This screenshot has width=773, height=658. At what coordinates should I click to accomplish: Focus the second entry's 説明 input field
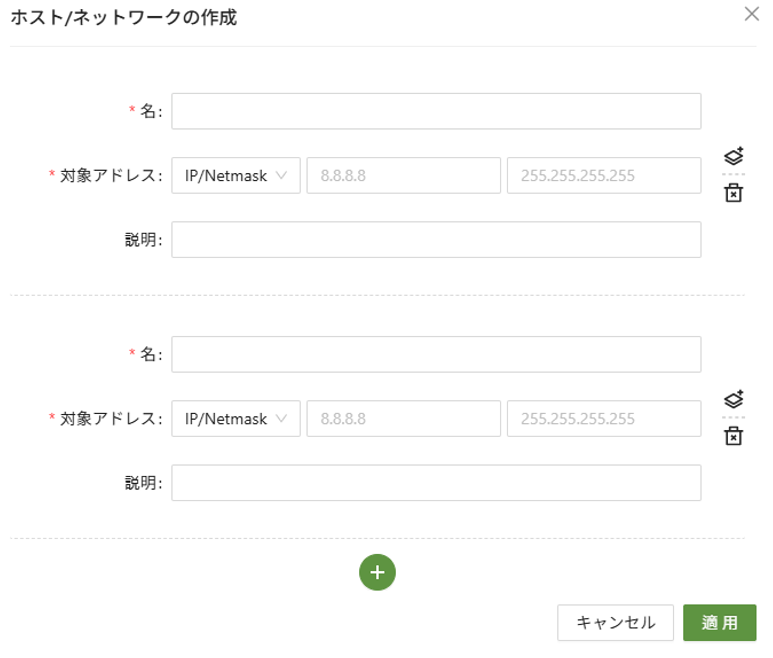point(436,483)
